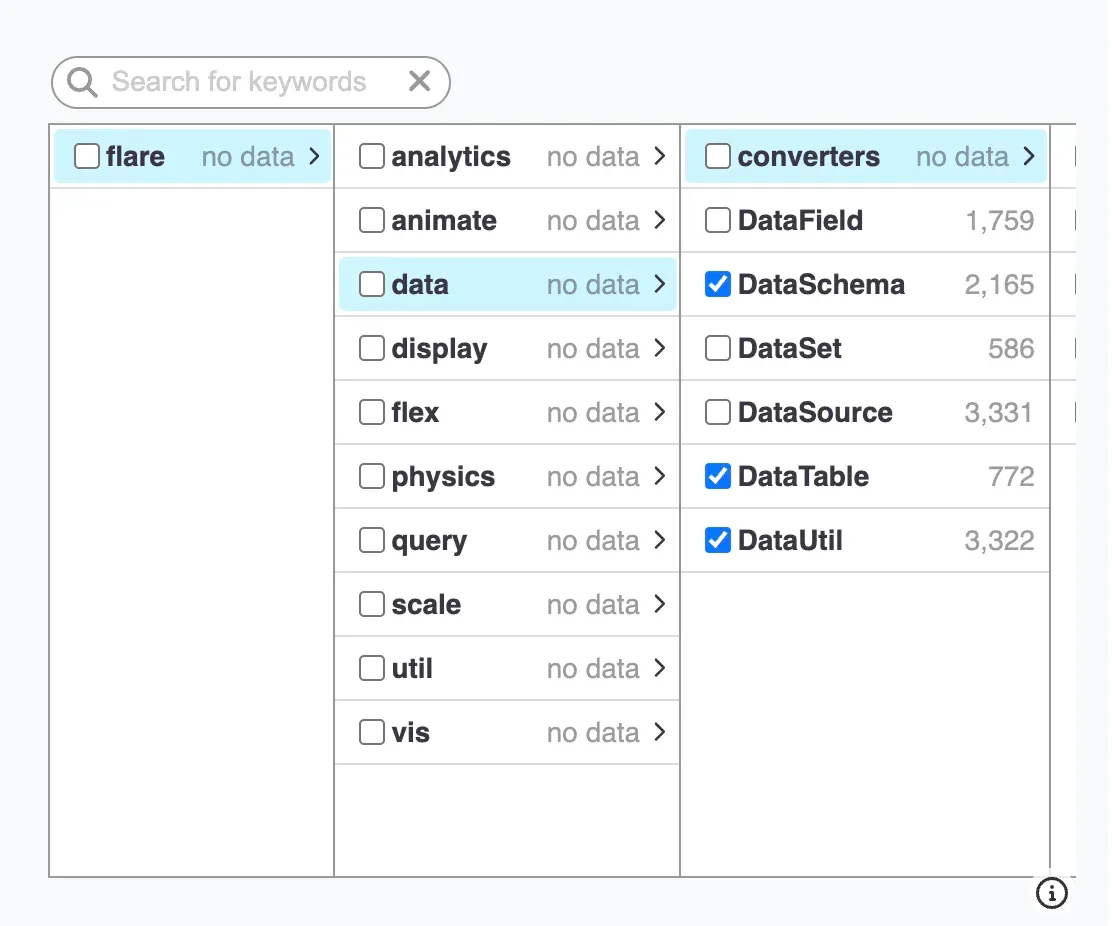Clear the search field with X icon
Image resolution: width=1112 pixels, height=926 pixels.
[x=420, y=82]
